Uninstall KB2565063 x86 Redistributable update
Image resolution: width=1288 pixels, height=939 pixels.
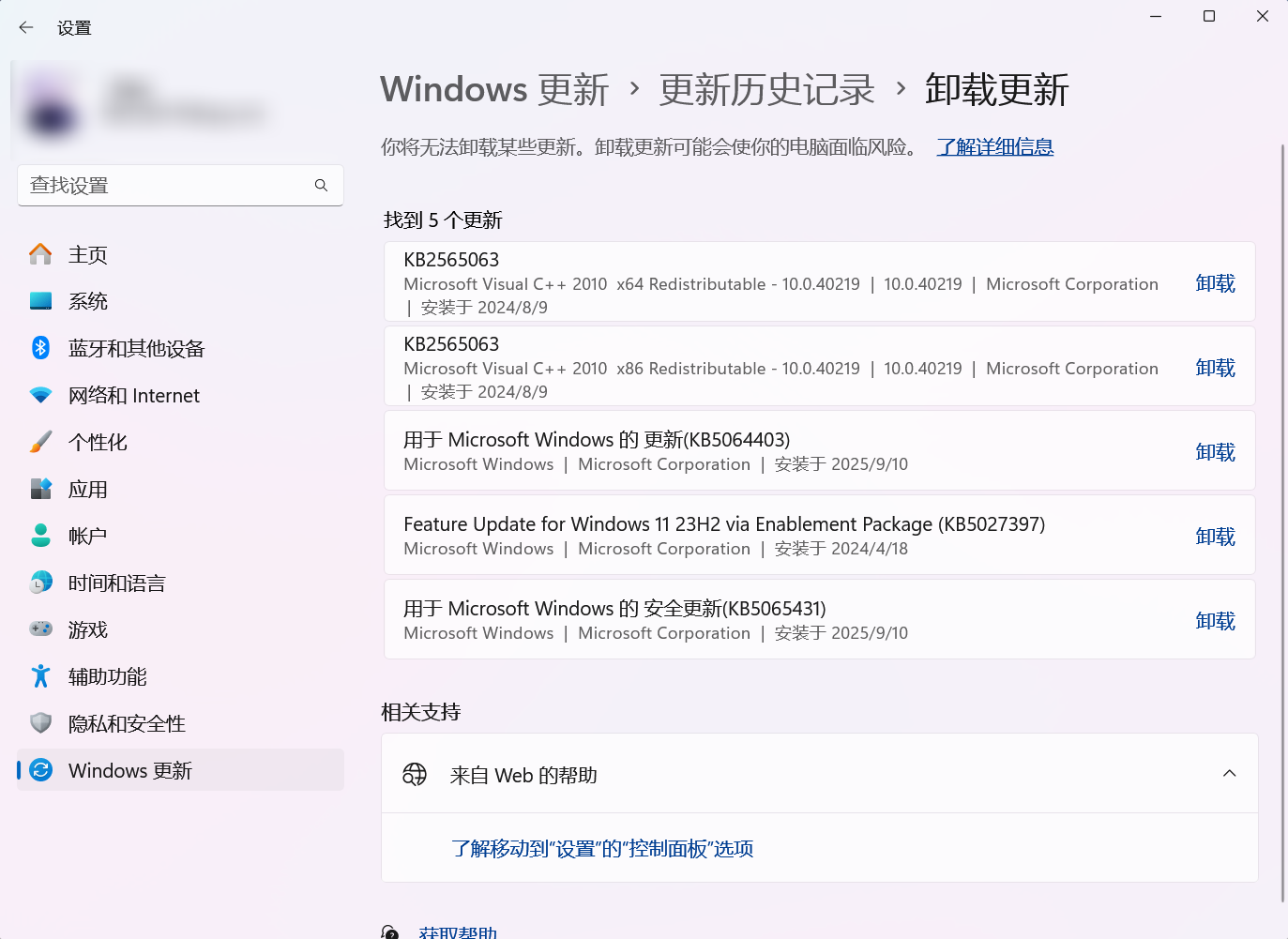(x=1215, y=368)
